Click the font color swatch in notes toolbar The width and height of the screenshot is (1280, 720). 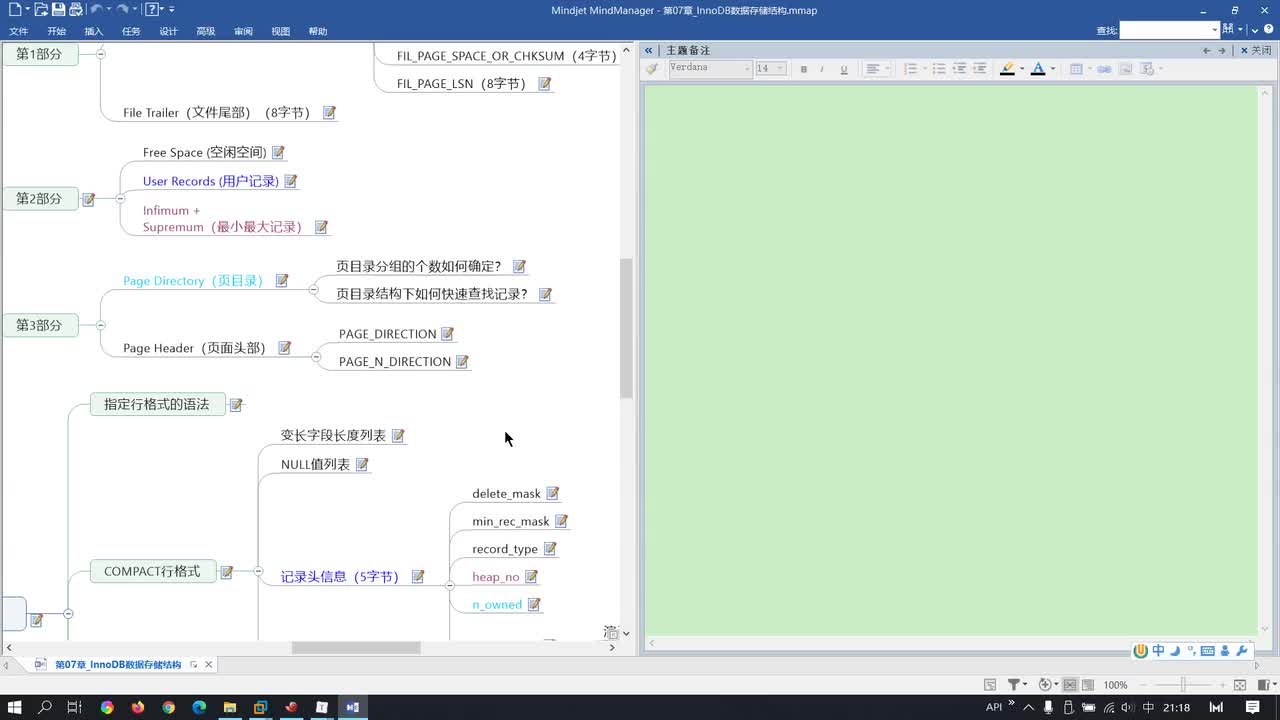1038,69
